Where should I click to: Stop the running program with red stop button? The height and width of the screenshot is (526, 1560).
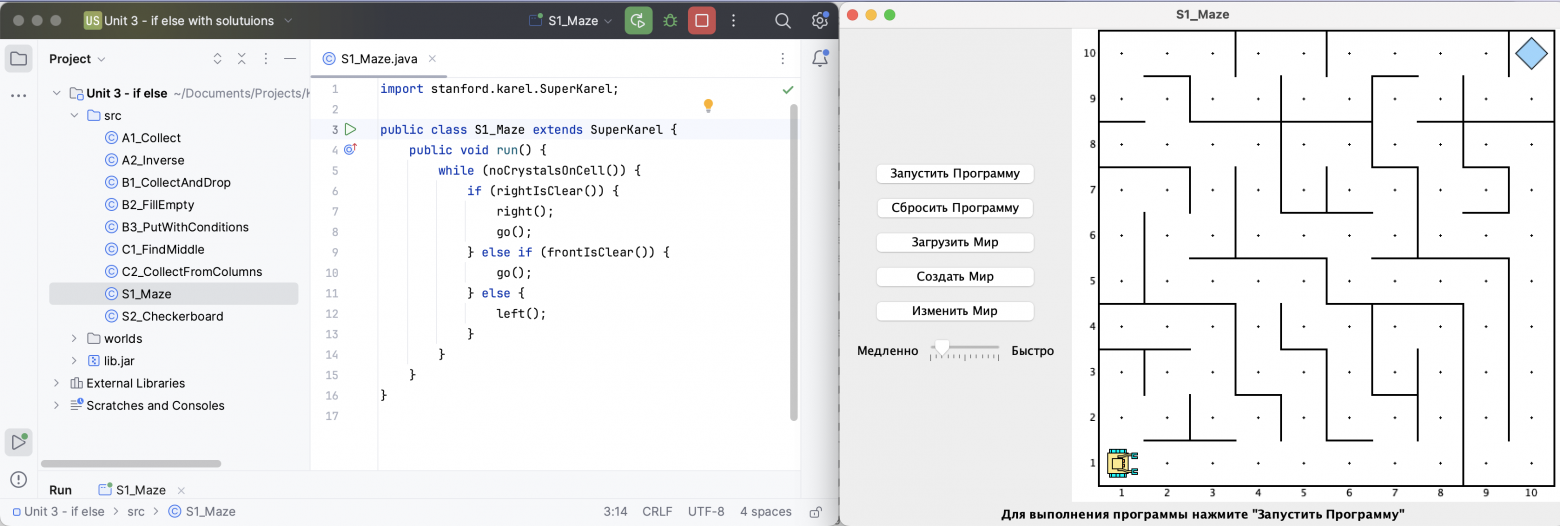point(702,20)
